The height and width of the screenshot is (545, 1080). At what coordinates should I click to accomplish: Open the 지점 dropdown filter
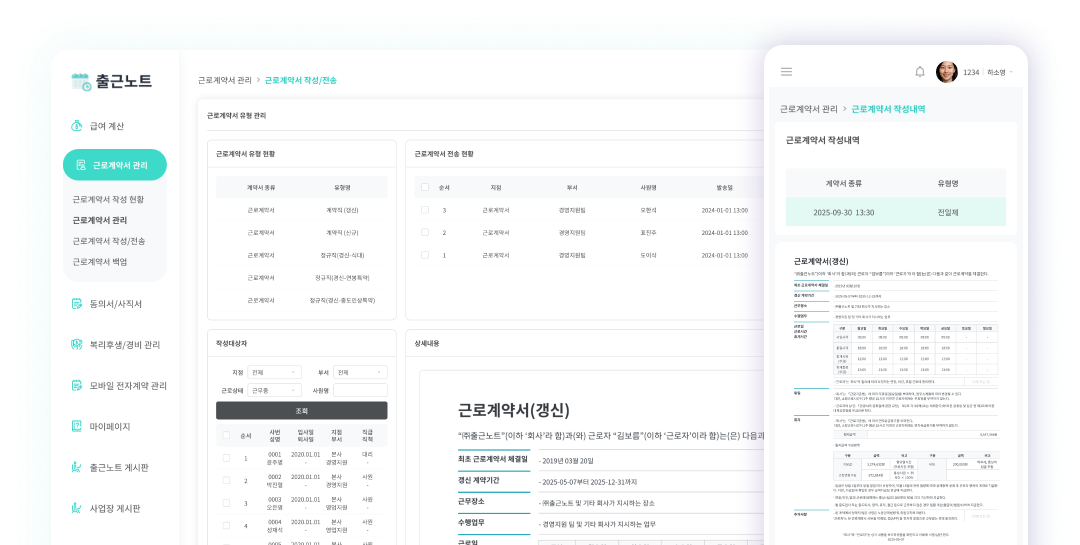click(x=275, y=372)
